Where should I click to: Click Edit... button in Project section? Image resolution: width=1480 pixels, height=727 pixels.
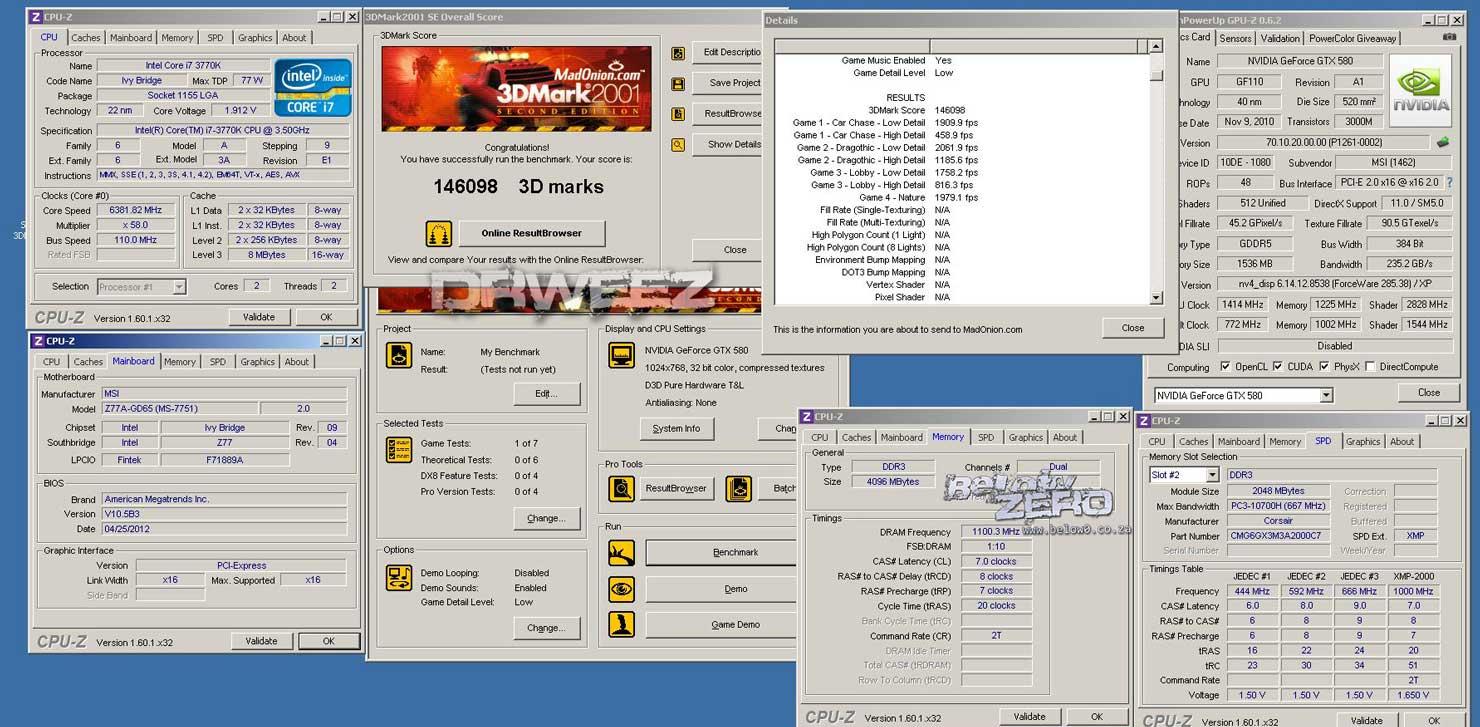click(x=546, y=393)
